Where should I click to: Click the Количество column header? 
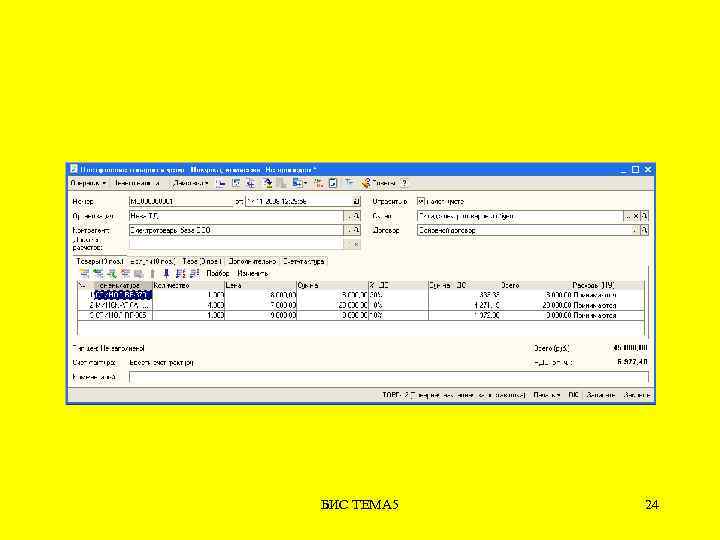coord(188,285)
